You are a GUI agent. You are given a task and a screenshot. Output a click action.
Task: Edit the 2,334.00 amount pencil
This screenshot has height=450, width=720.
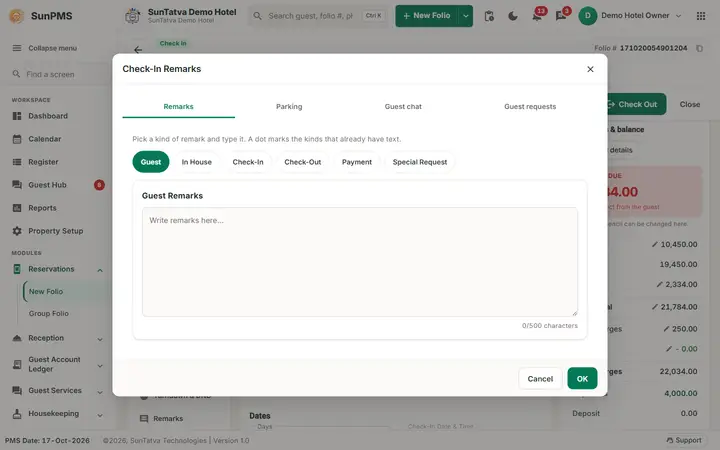(659, 284)
